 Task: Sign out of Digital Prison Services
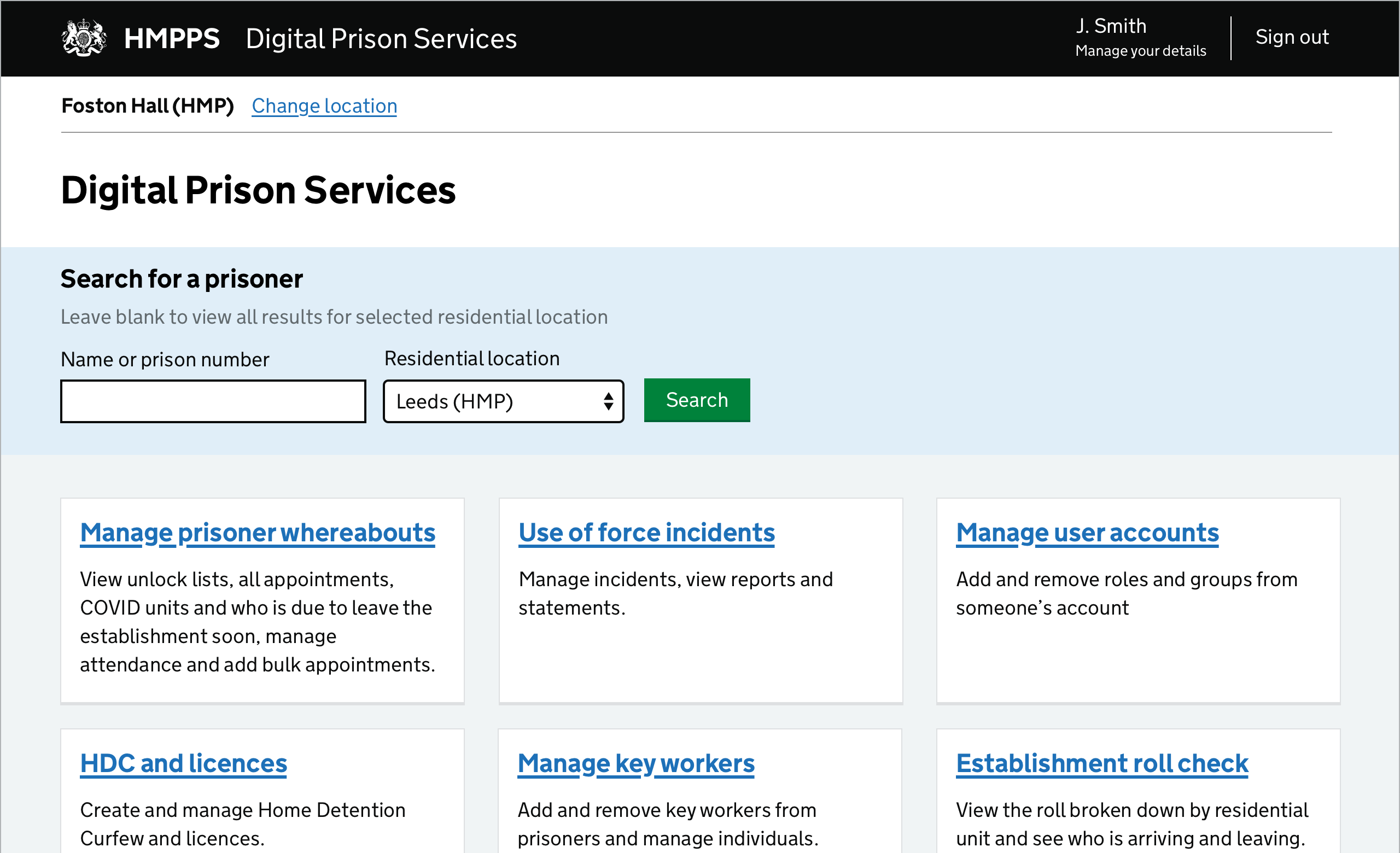point(1292,37)
